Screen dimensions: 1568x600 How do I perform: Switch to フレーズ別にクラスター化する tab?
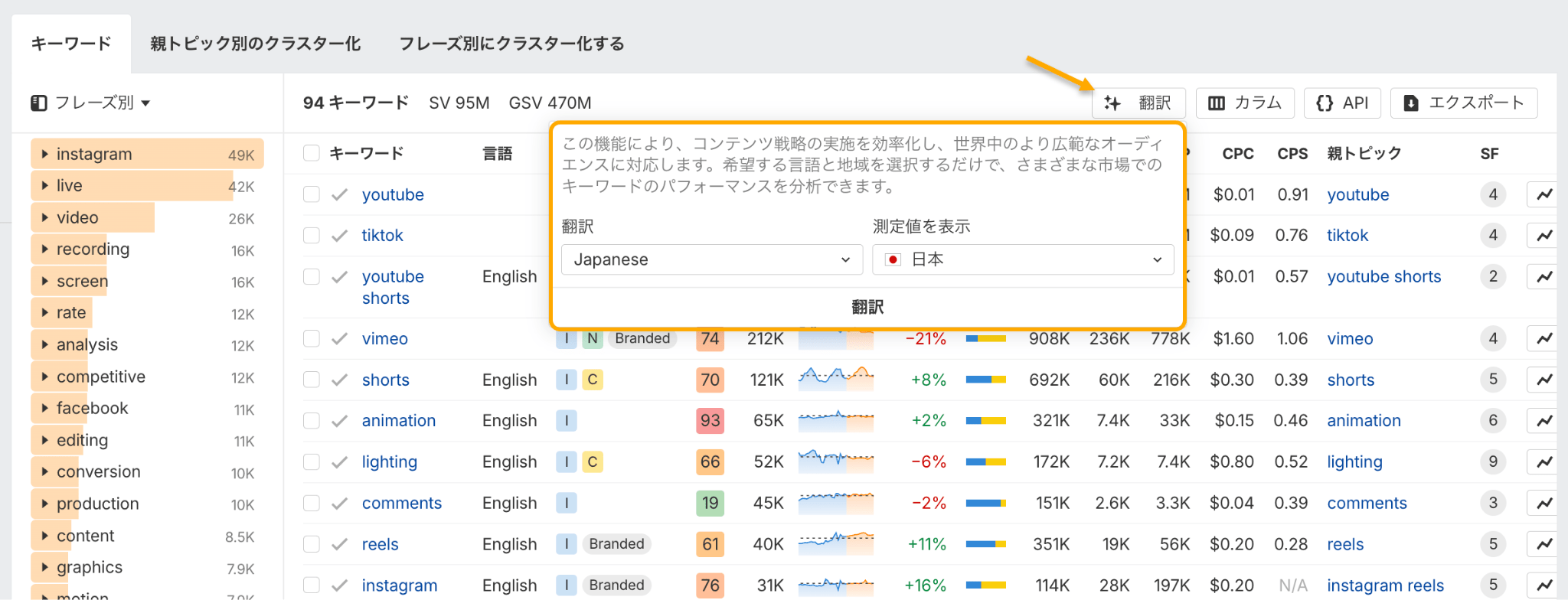pos(511,44)
